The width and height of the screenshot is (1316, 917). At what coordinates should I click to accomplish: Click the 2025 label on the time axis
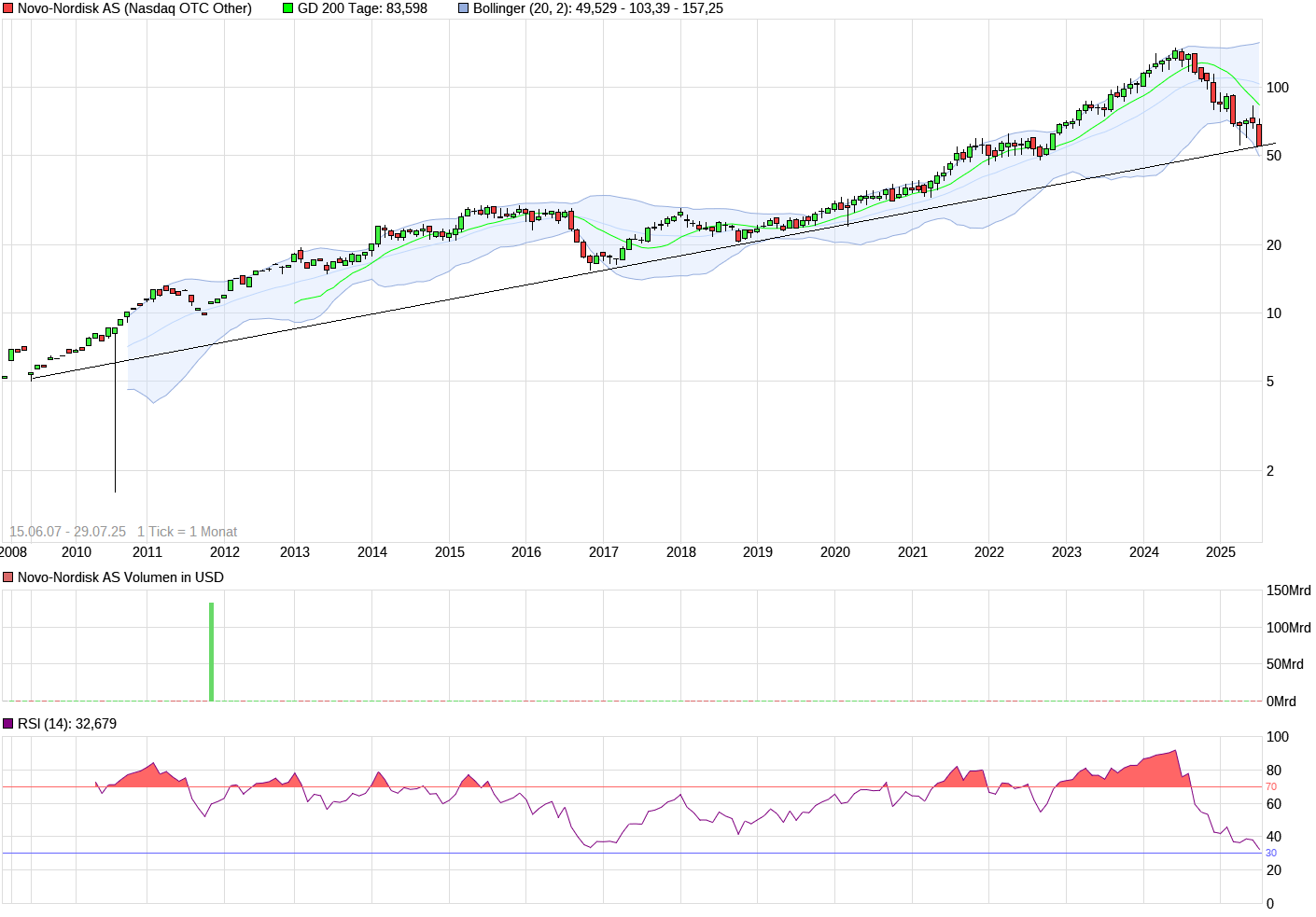[x=1221, y=552]
